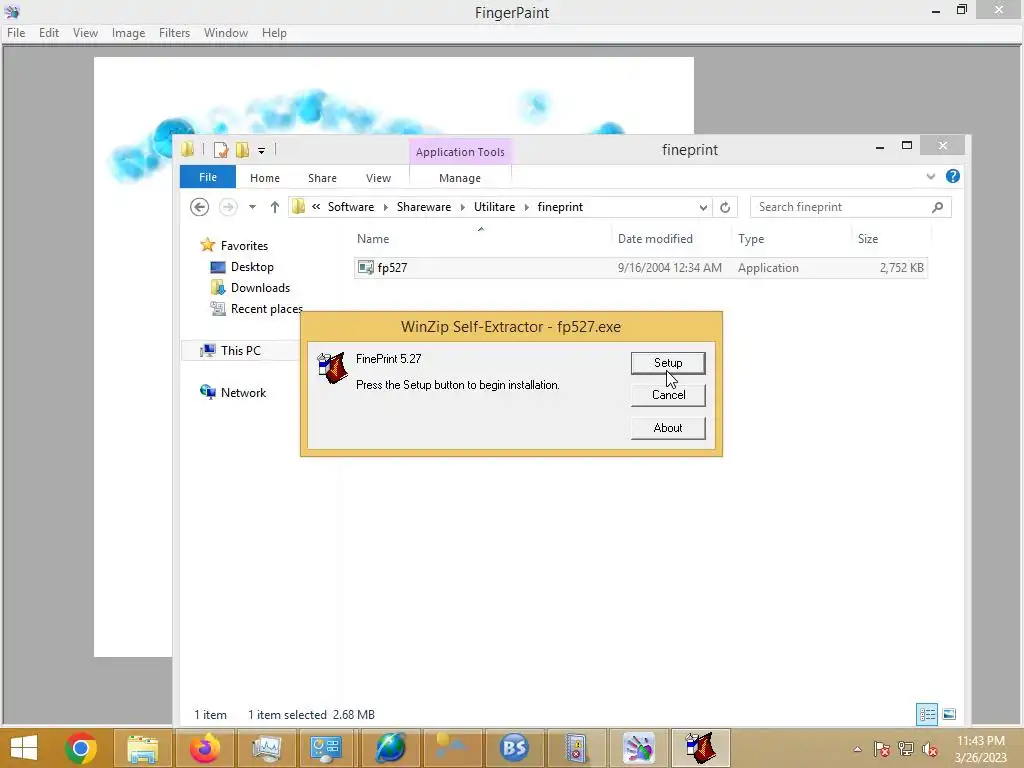Image resolution: width=1024 pixels, height=768 pixels.
Task: Open FingerPaint Help menu
Action: click(274, 33)
